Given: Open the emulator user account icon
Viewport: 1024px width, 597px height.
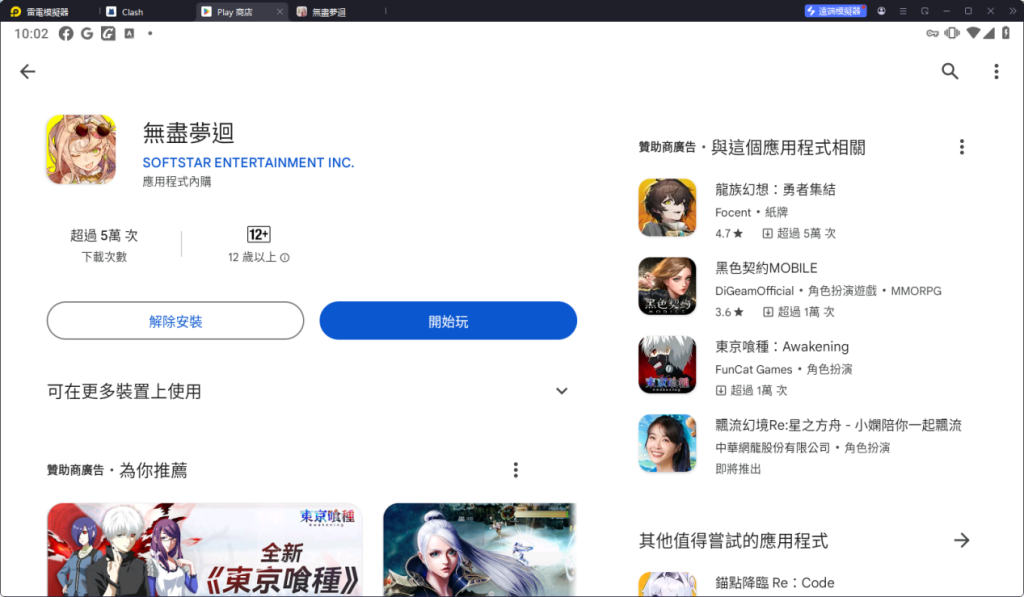Looking at the screenshot, I should (x=881, y=11).
